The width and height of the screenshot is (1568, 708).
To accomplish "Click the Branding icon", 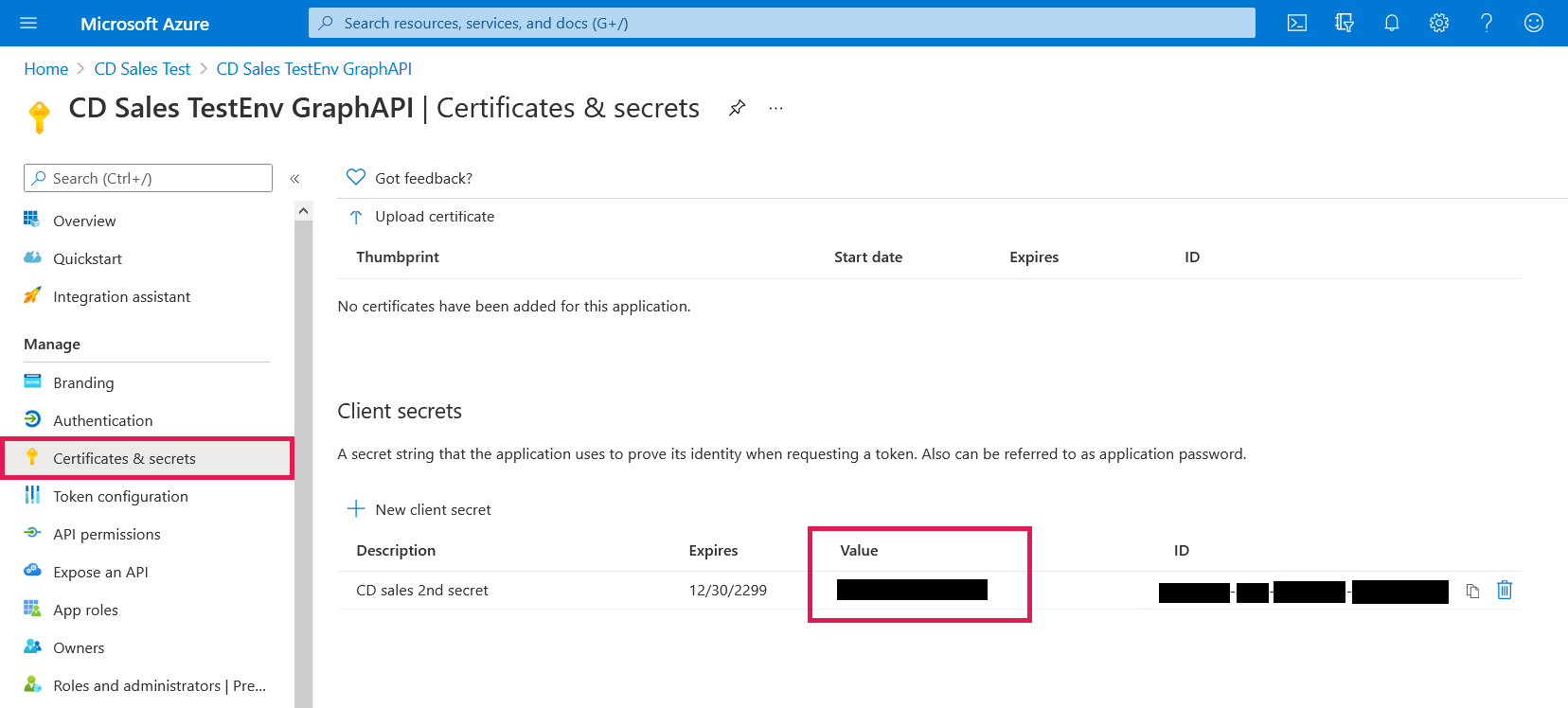I will pos(32,381).
